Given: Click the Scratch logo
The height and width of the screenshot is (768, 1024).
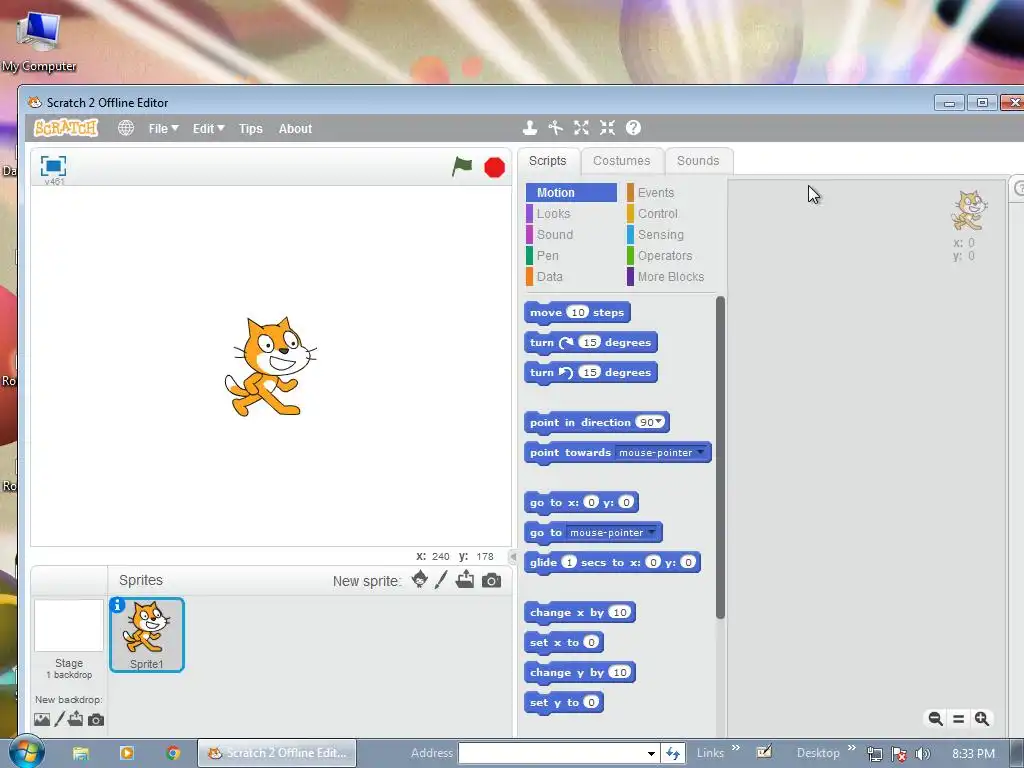Looking at the screenshot, I should (x=66, y=128).
